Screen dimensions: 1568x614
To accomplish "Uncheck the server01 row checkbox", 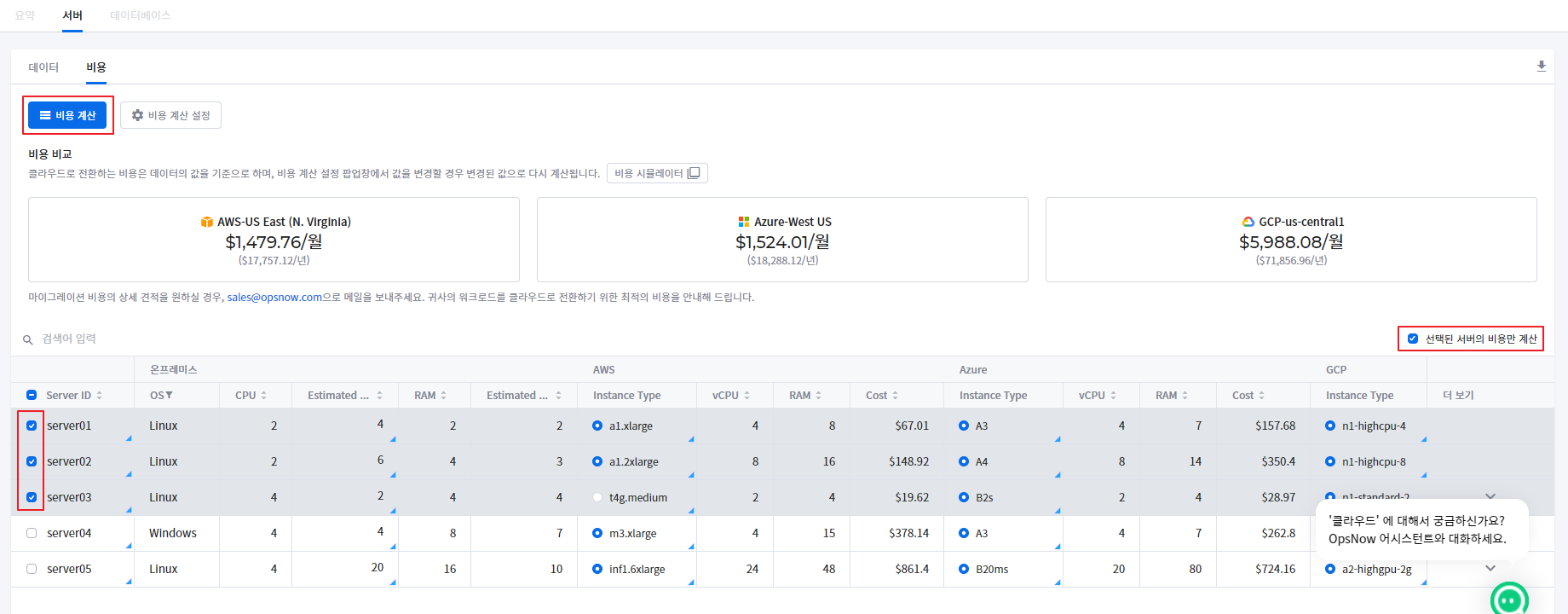I will point(32,426).
